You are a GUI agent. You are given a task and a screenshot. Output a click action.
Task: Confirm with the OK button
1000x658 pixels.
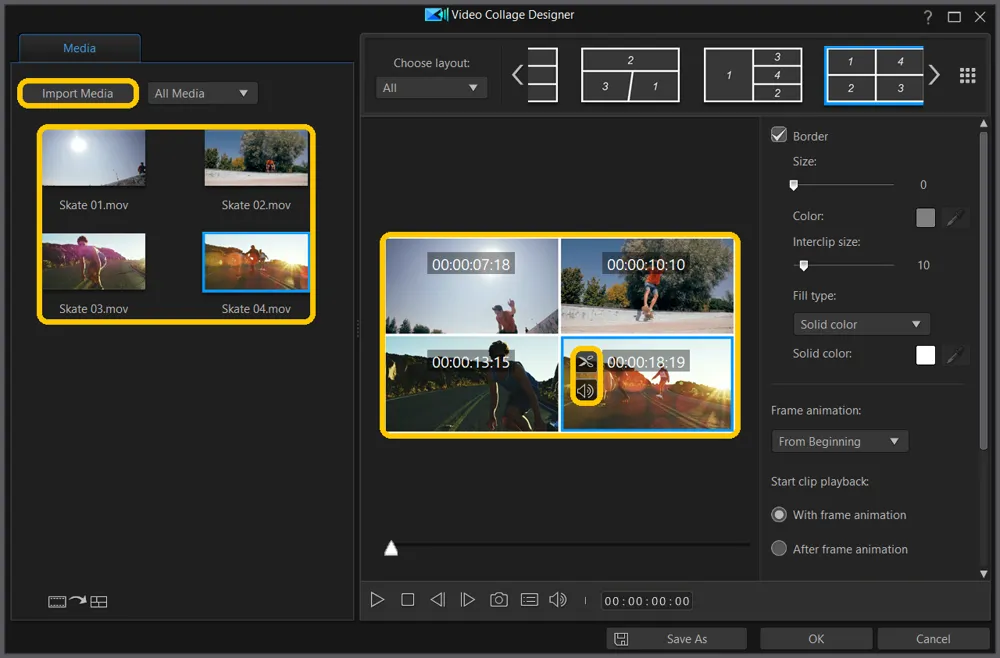(x=816, y=639)
